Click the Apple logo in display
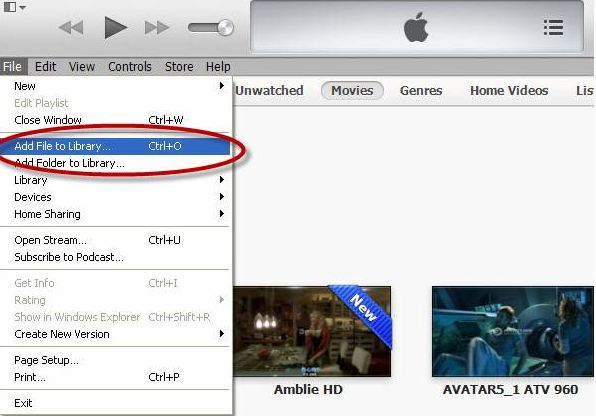 pyautogui.click(x=416, y=27)
